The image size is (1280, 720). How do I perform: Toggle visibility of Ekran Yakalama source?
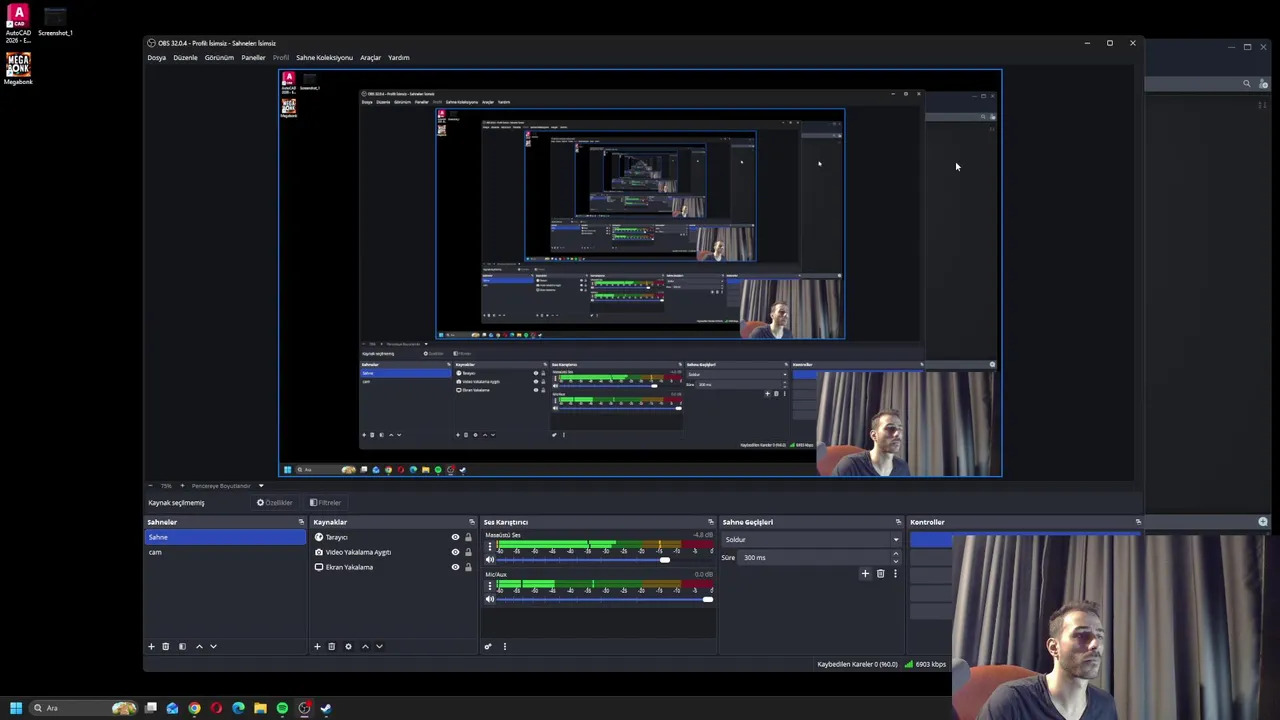[x=455, y=567]
